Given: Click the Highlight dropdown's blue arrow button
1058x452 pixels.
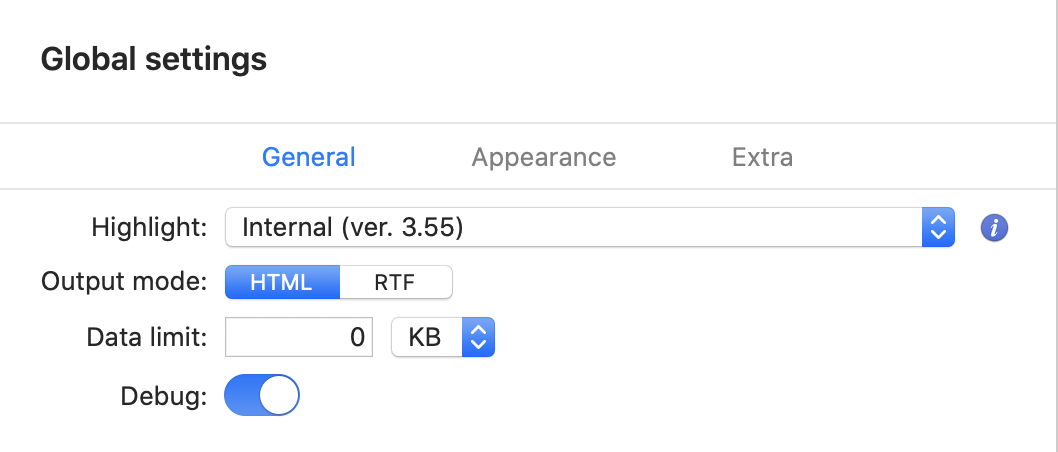Looking at the screenshot, I should (938, 228).
